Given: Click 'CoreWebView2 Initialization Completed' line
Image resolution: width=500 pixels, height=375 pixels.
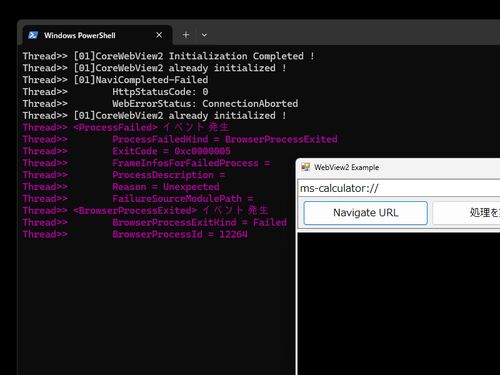Looking at the screenshot, I should 168,56.
